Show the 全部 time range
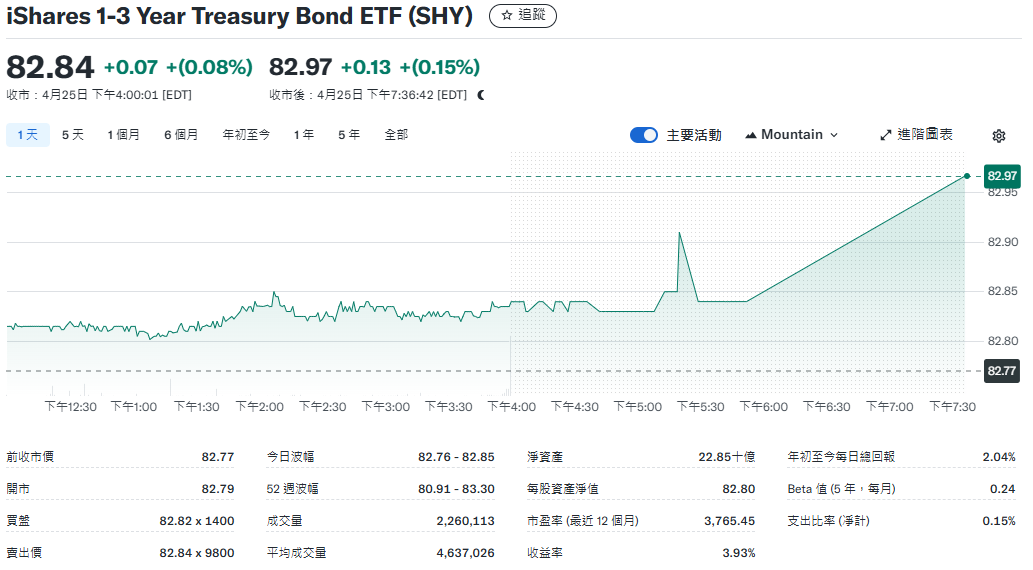The image size is (1033, 570). (x=396, y=135)
